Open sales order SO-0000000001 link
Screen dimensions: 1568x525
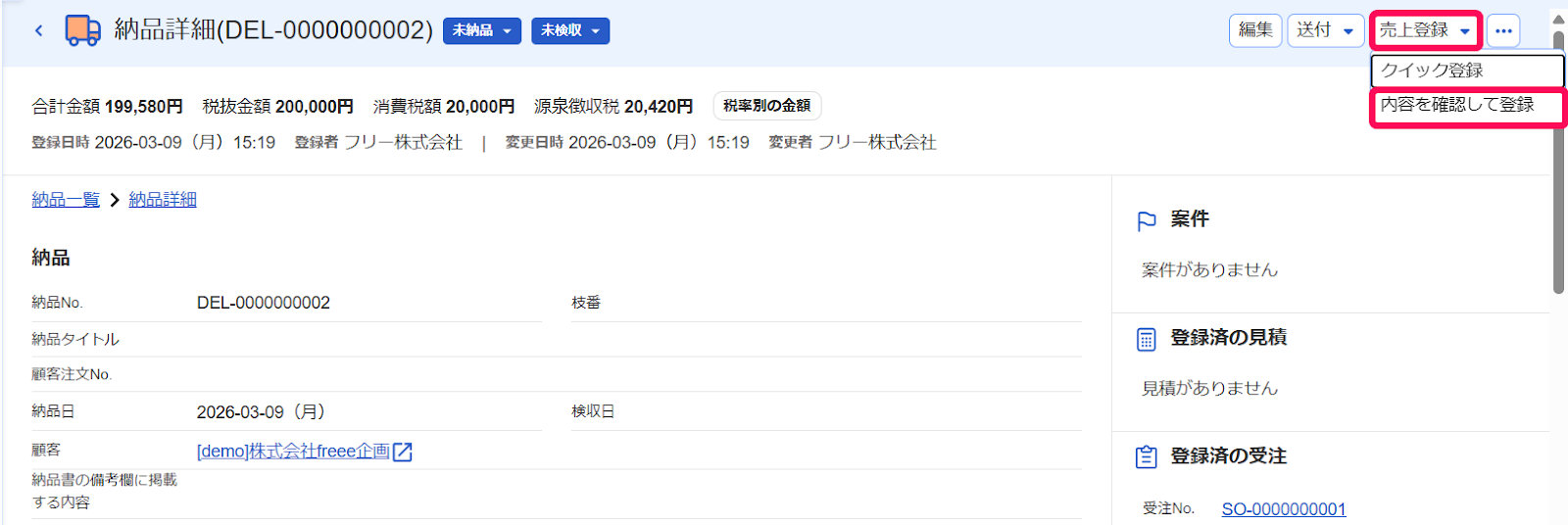point(1284,509)
